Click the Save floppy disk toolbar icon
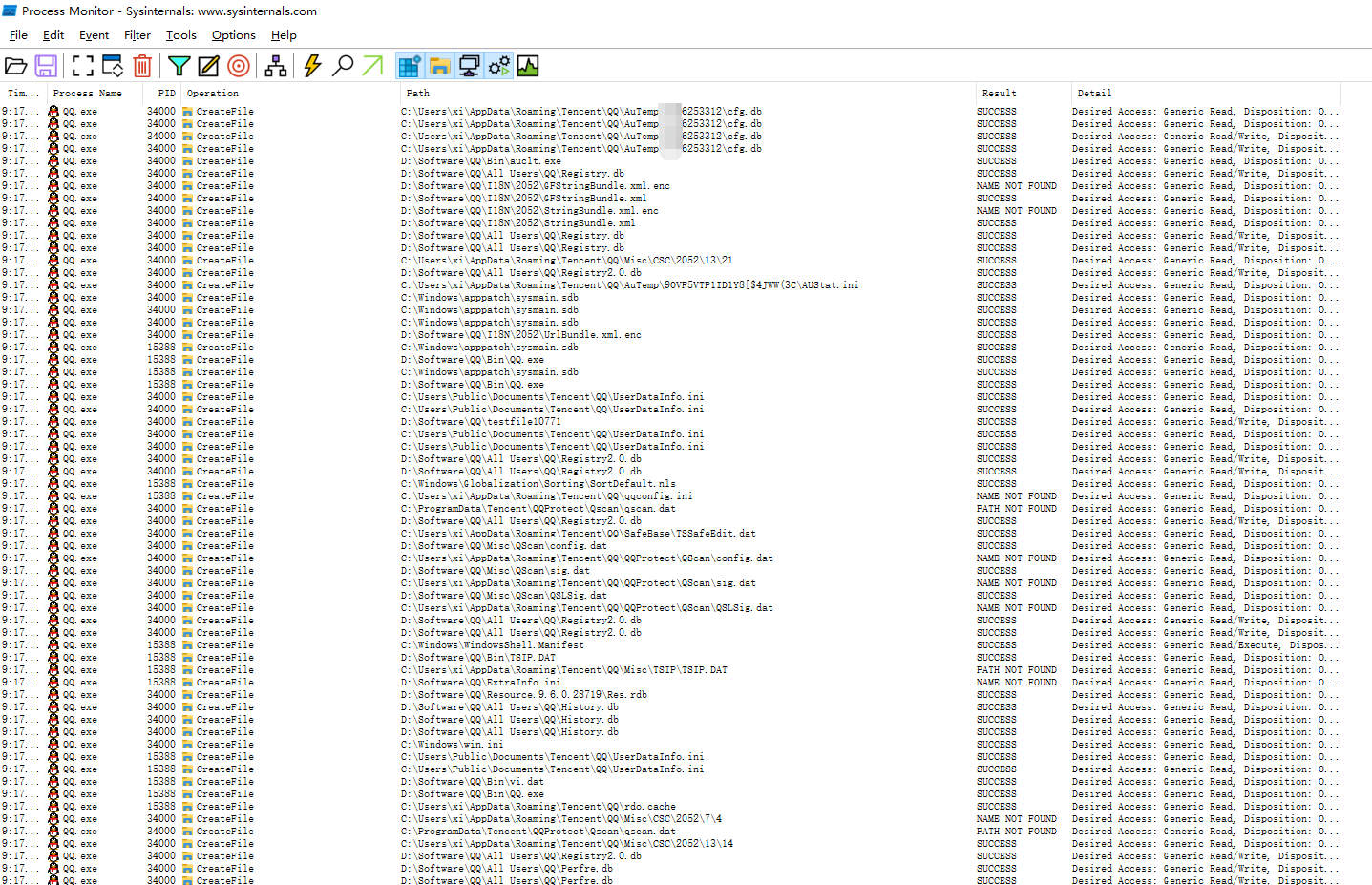 tap(46, 66)
